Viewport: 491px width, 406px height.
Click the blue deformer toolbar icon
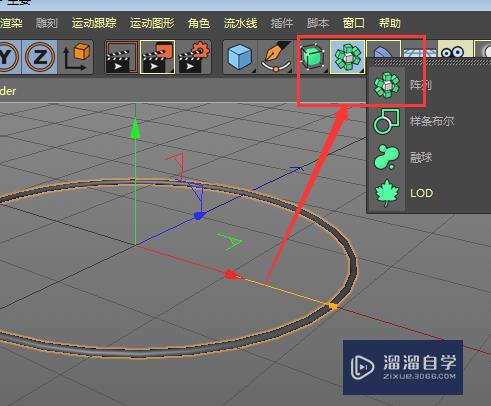(383, 49)
